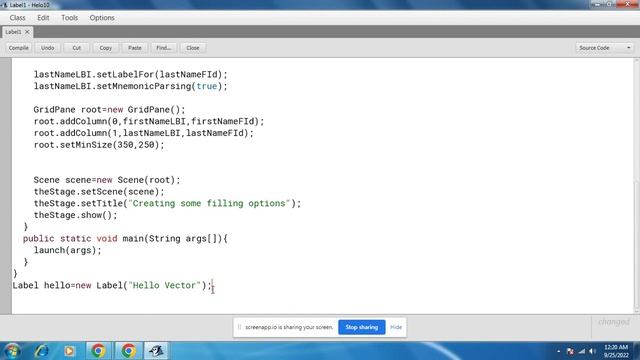Click the 'theStage.show();' line
The image size is (640, 360).
coord(75,215)
